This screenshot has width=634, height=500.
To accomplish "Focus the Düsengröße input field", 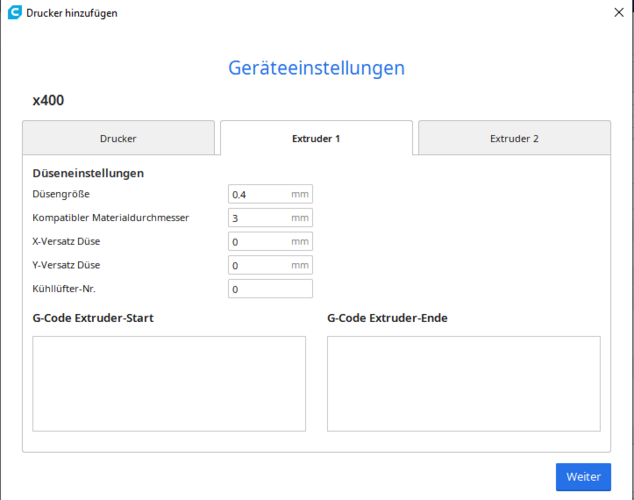I will (260, 194).
